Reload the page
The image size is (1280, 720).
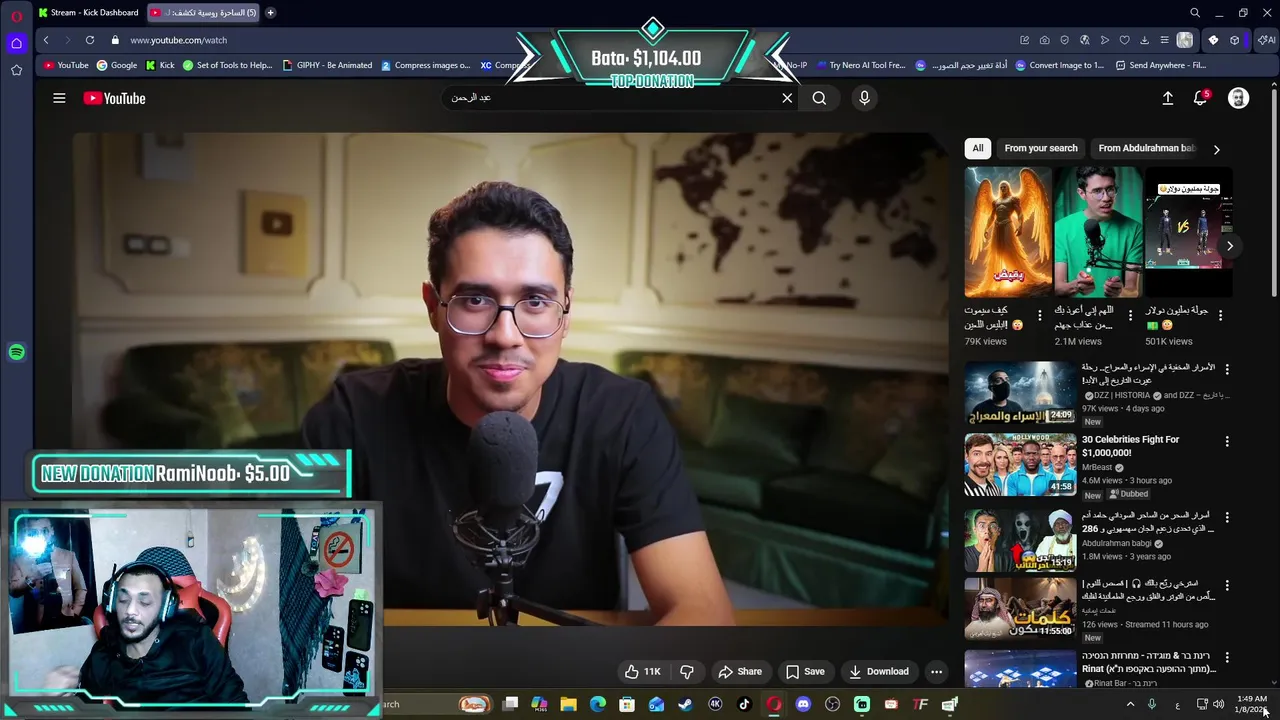pyautogui.click(x=90, y=40)
